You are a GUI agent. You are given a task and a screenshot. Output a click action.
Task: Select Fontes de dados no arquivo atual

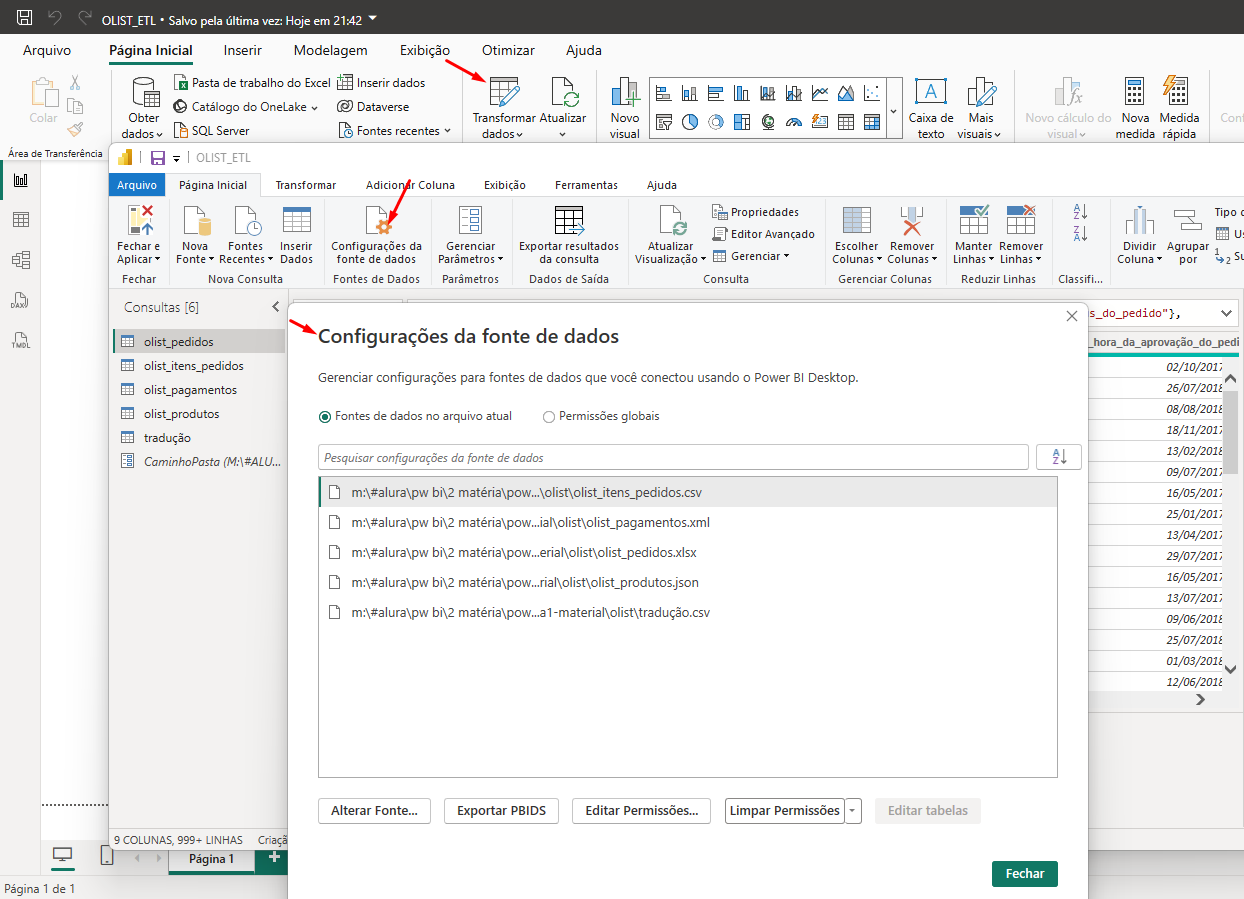point(415,416)
